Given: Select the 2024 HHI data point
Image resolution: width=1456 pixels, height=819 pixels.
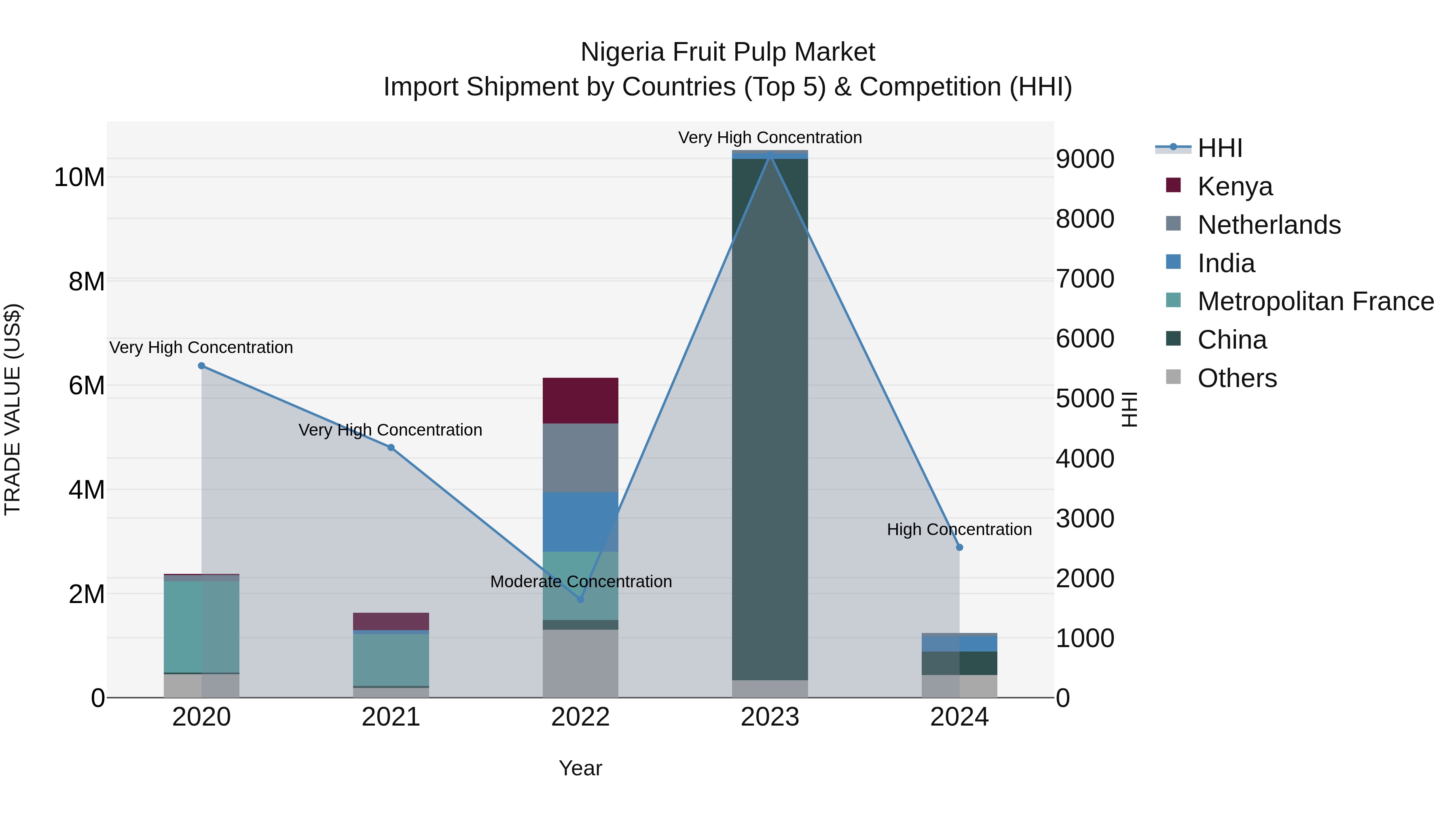Looking at the screenshot, I should (x=959, y=547).
